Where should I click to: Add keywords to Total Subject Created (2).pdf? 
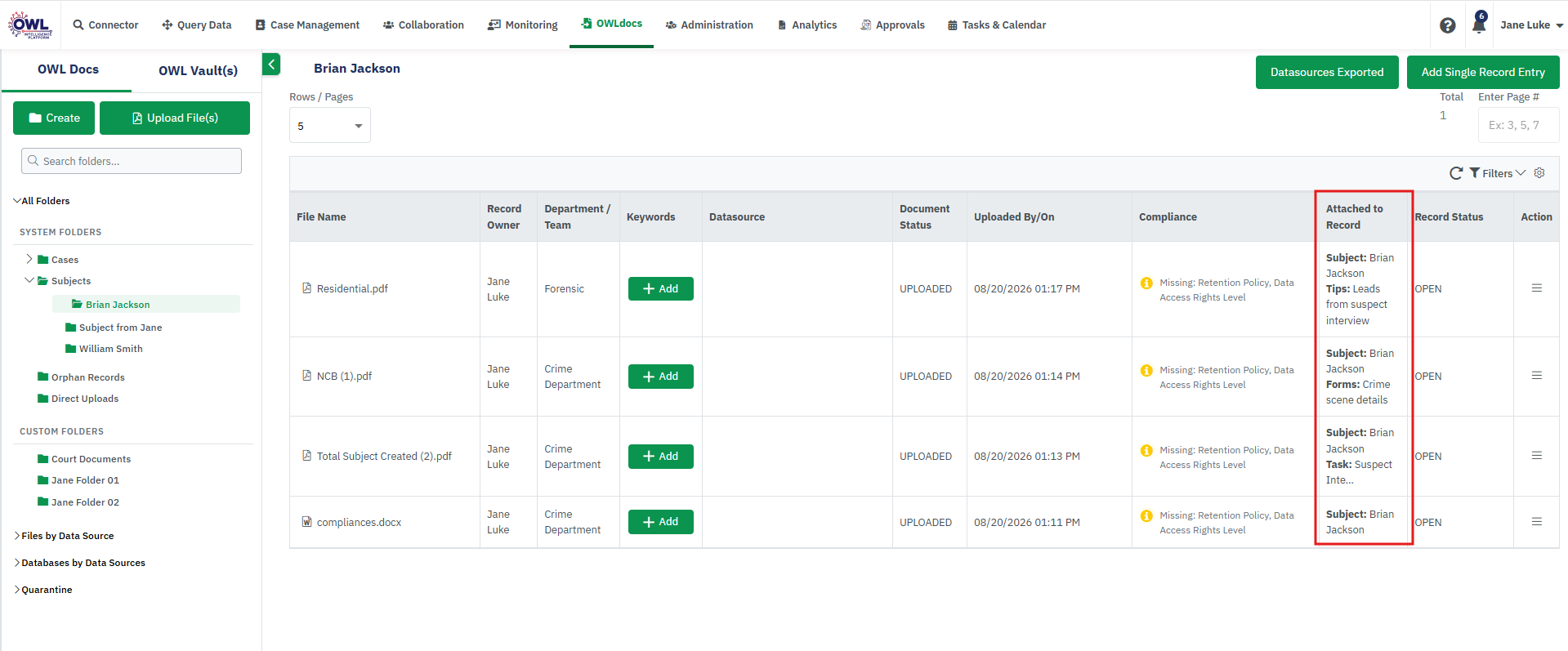pyautogui.click(x=661, y=457)
